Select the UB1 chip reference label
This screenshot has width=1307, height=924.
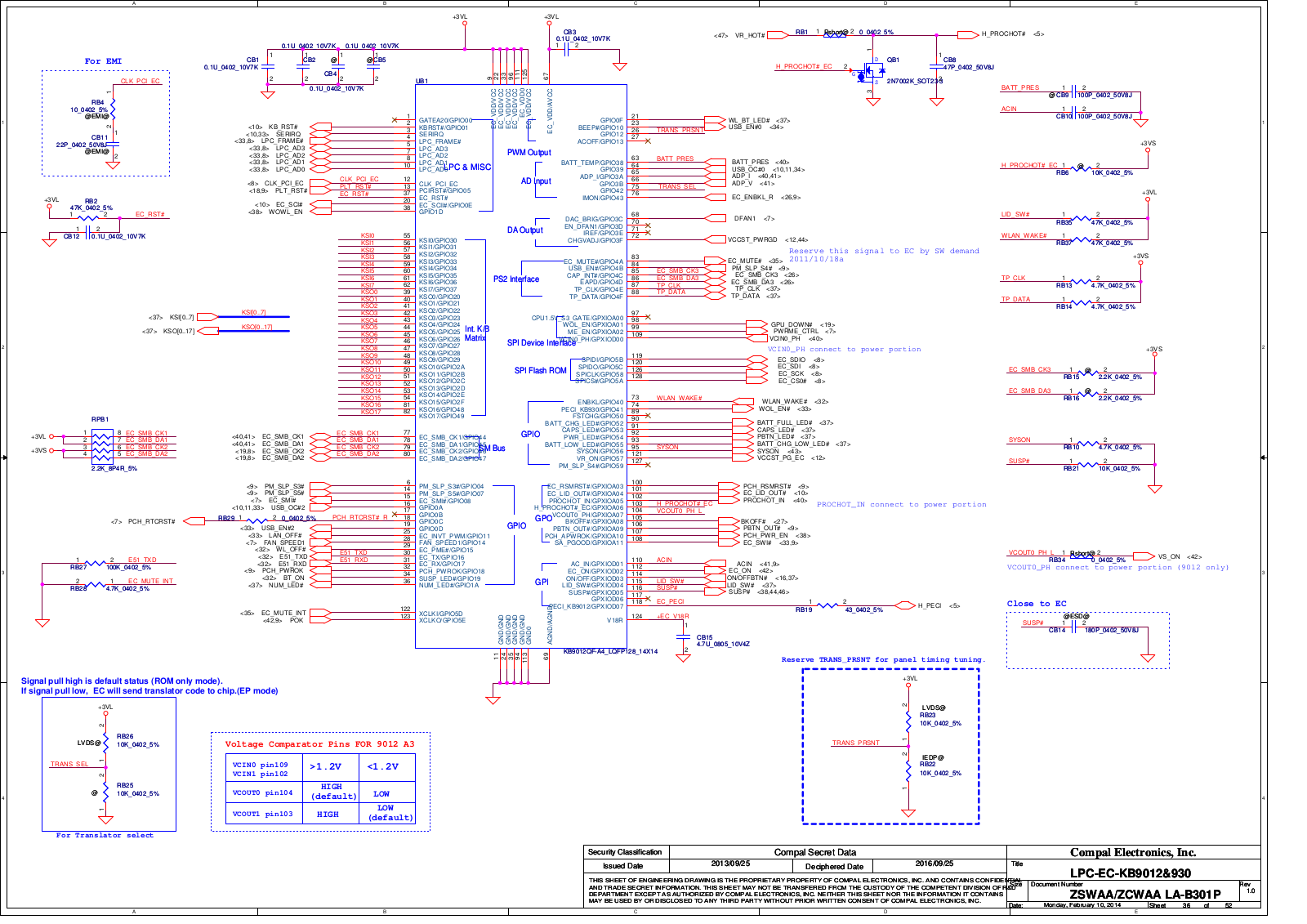(422, 82)
